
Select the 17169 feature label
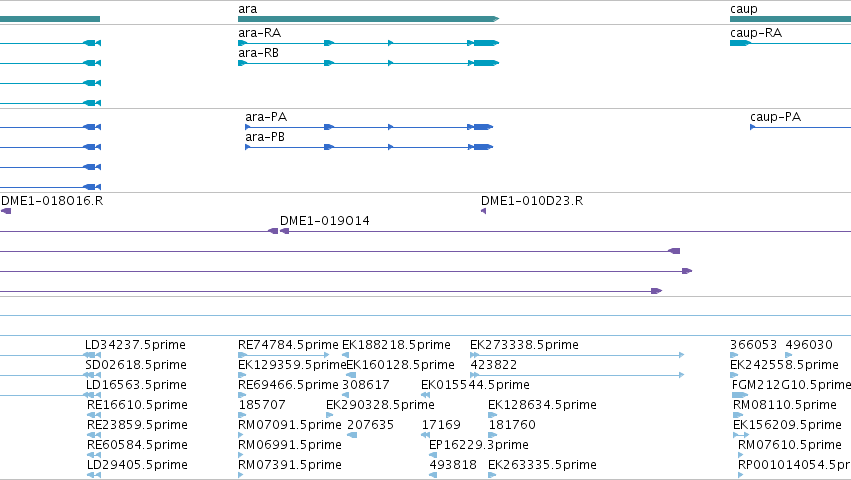[441, 425]
